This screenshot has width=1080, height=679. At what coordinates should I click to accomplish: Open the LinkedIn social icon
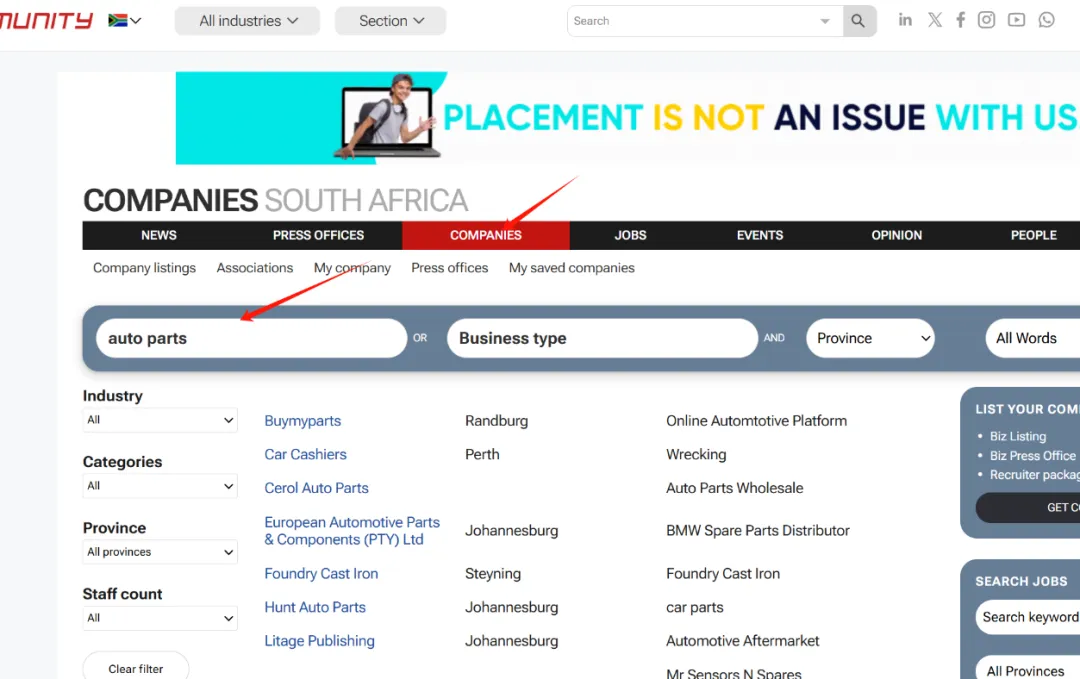point(905,20)
